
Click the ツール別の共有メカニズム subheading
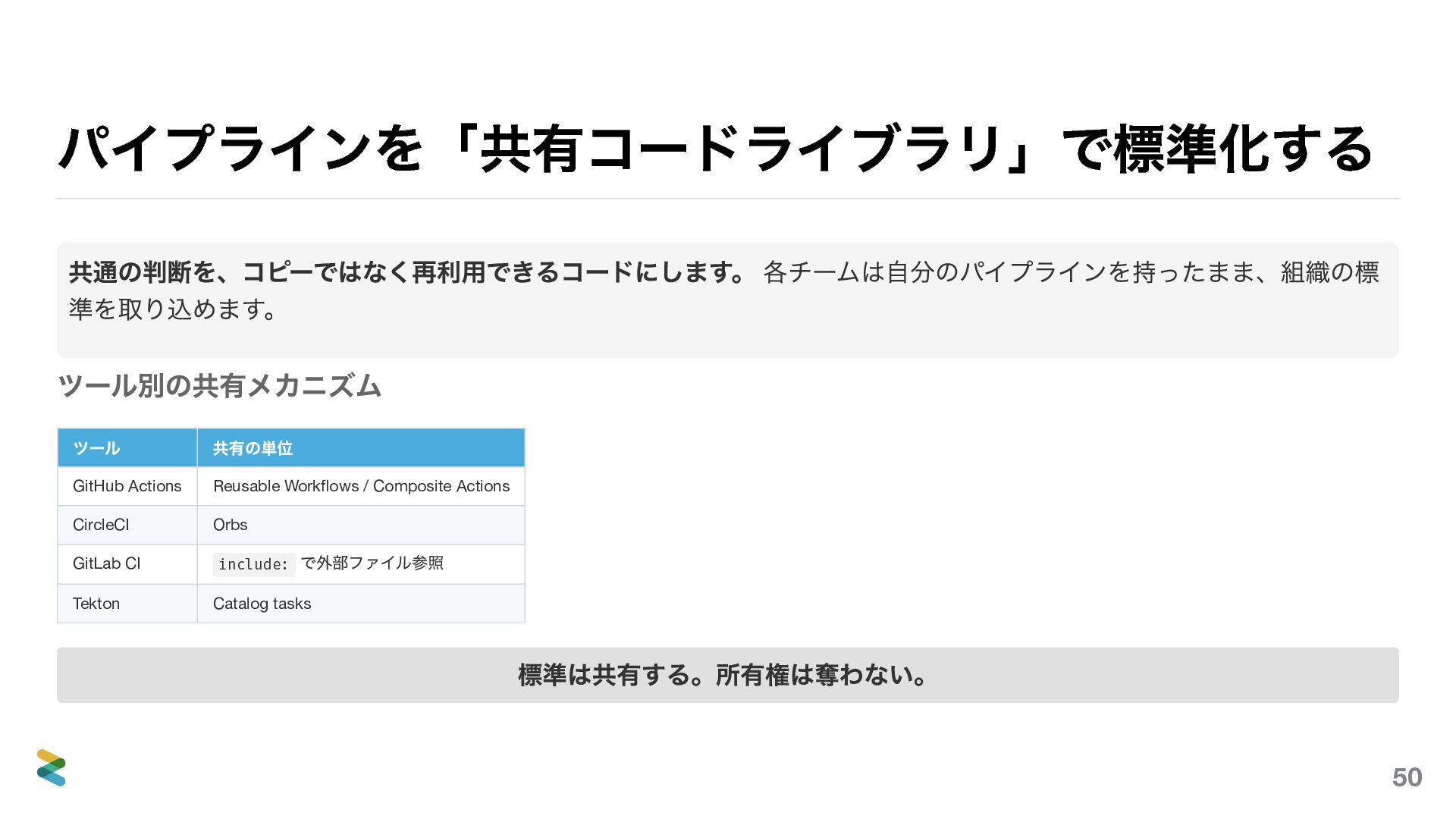pyautogui.click(x=219, y=386)
